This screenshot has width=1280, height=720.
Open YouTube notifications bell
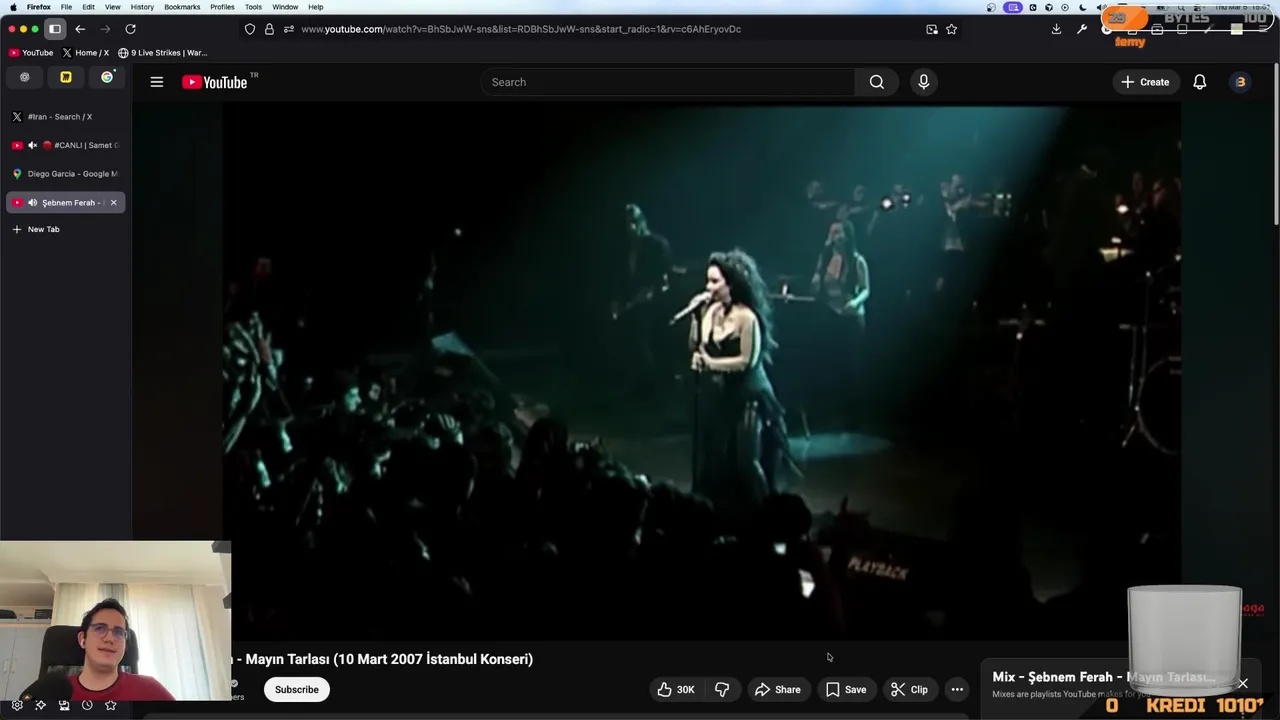1200,82
